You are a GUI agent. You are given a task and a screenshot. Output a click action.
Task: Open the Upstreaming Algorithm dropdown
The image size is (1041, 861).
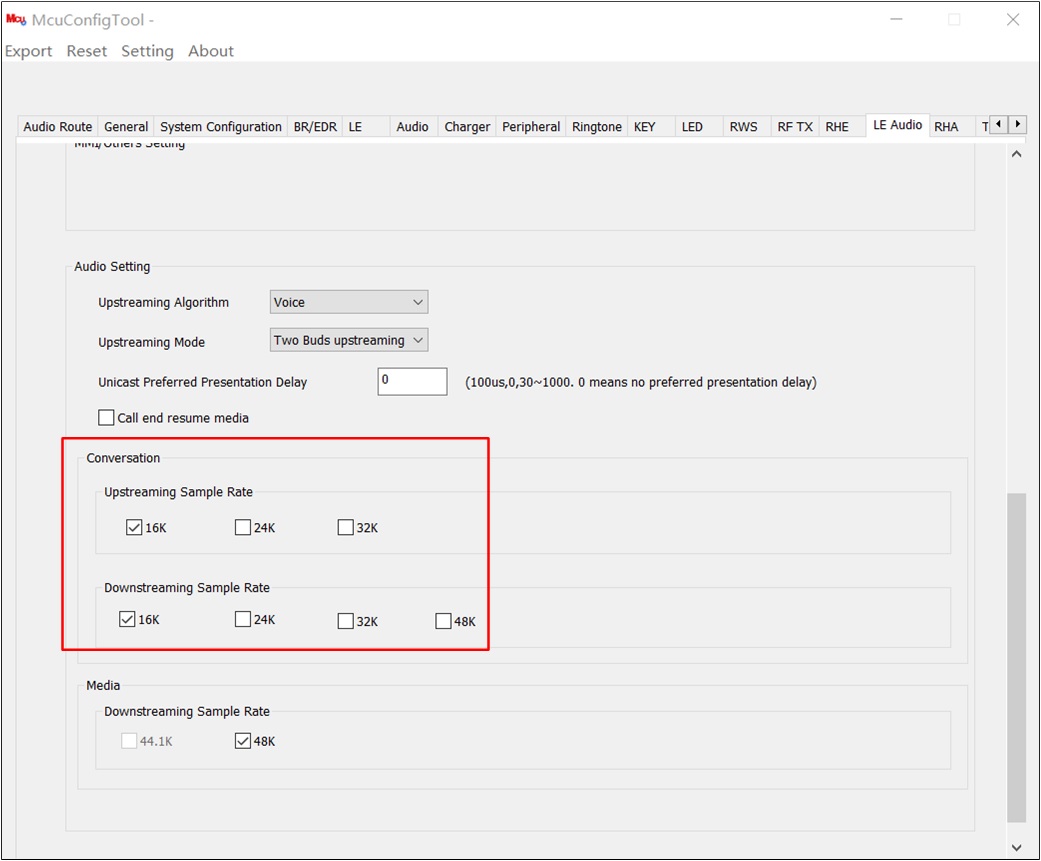click(349, 302)
